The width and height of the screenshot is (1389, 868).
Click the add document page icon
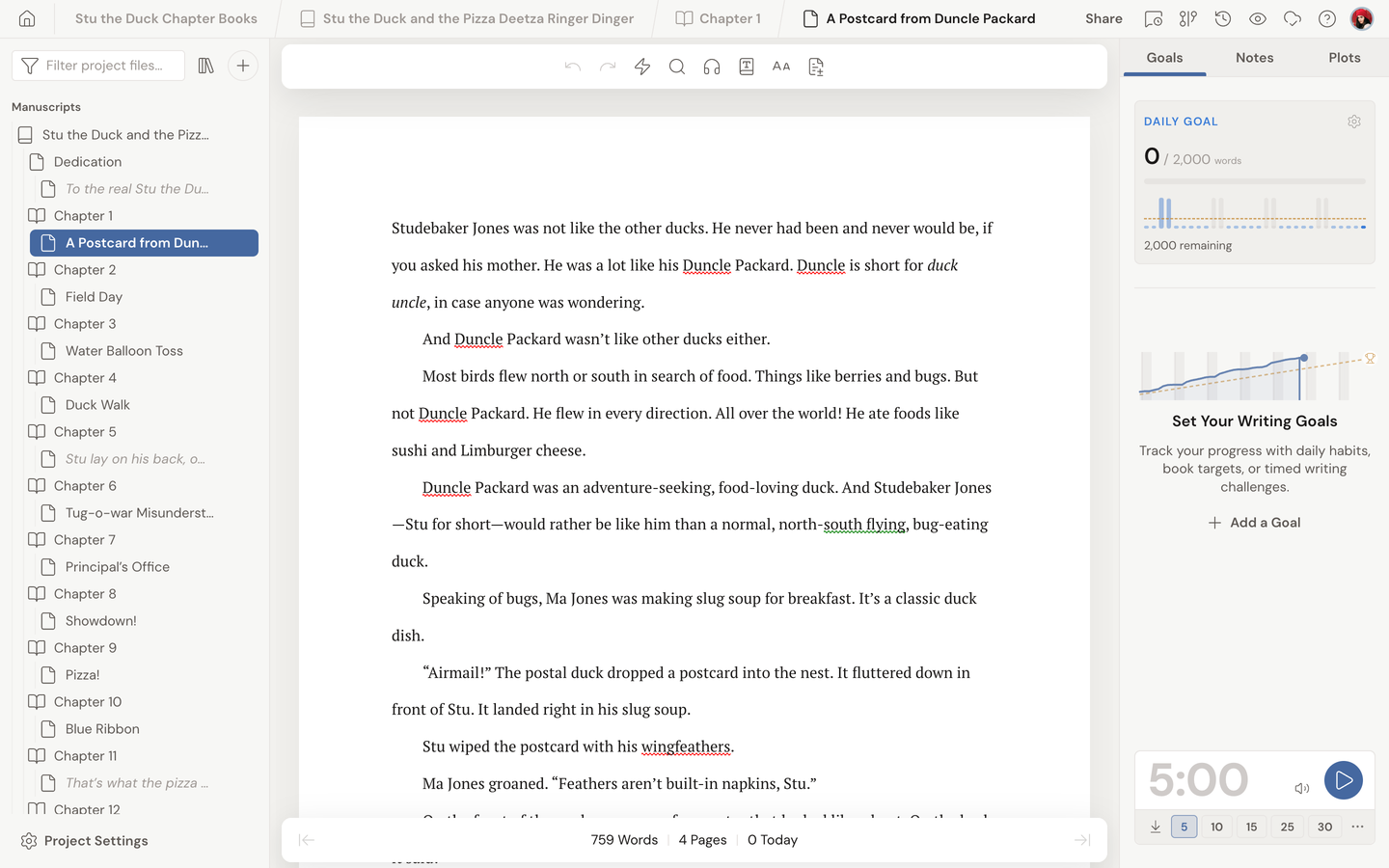[x=816, y=67]
